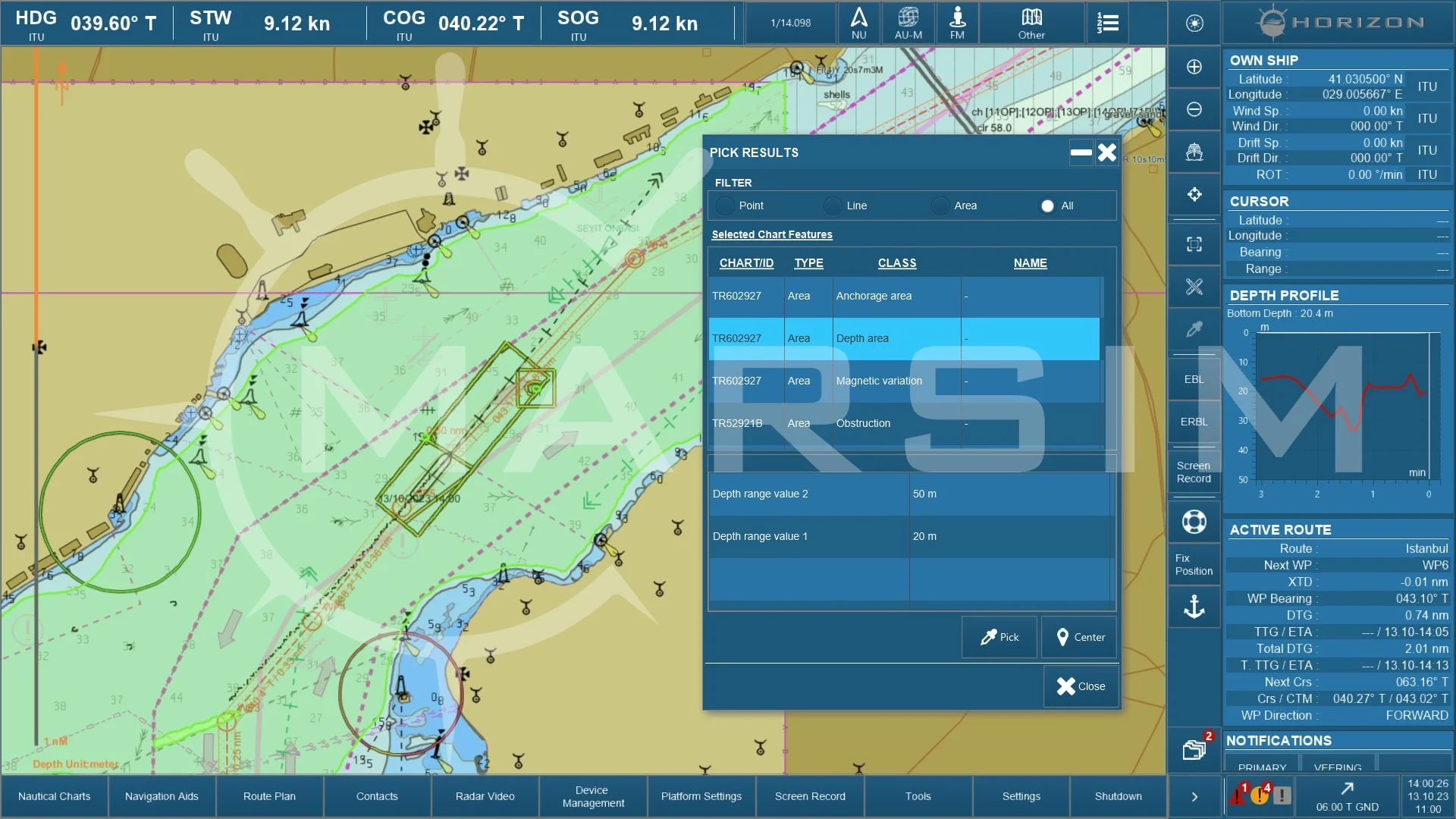Select the All filter radio button
Image resolution: width=1456 pixels, height=819 pixels.
[x=1047, y=206]
